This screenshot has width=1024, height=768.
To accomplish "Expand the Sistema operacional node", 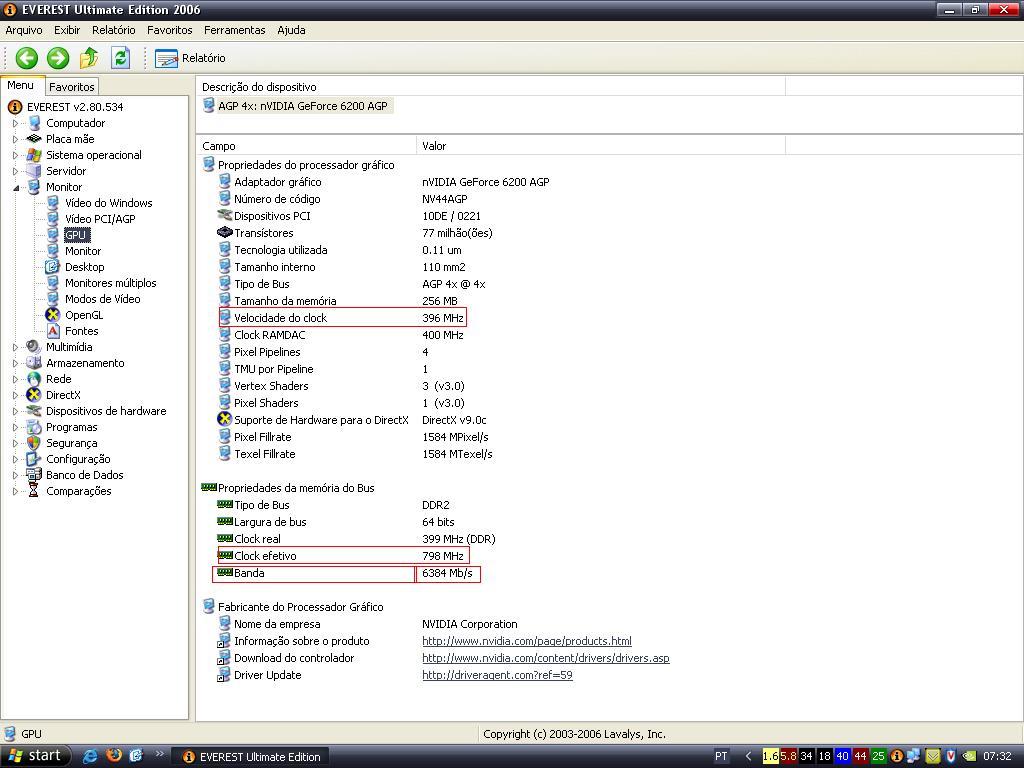I will 15,155.
